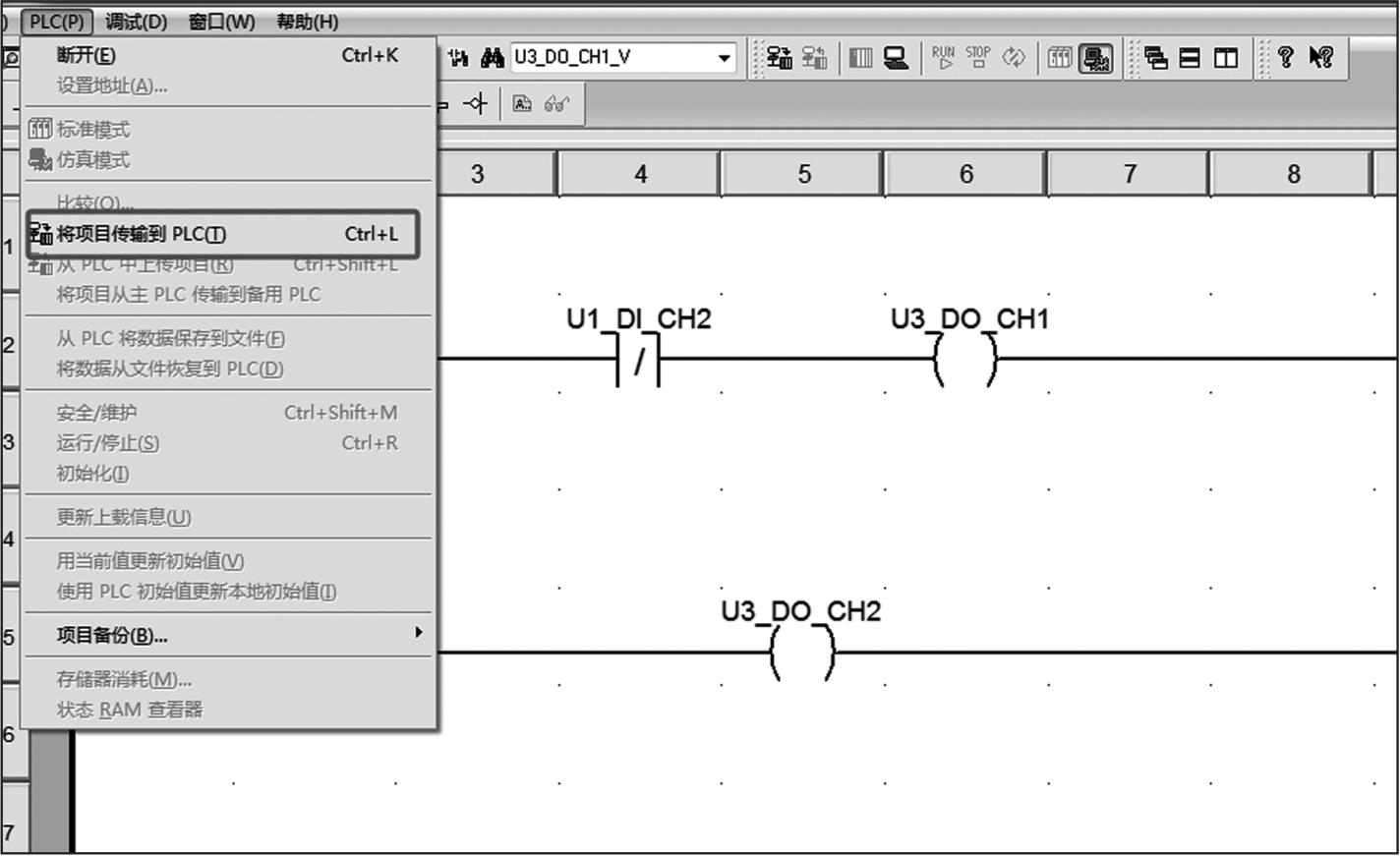Select 断开(E) in the PLC menu
1400x856 pixels.
tap(228, 56)
